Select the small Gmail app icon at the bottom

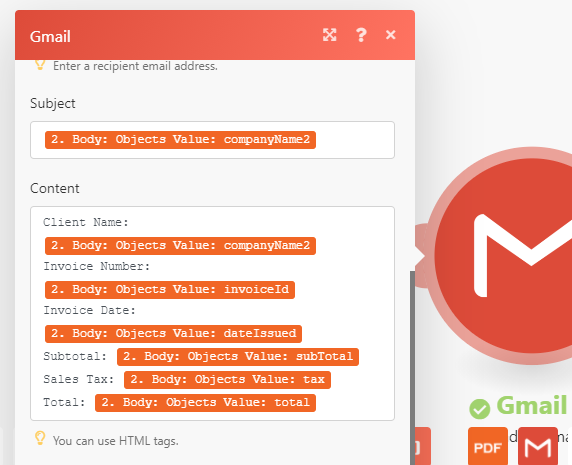pyautogui.click(x=538, y=446)
